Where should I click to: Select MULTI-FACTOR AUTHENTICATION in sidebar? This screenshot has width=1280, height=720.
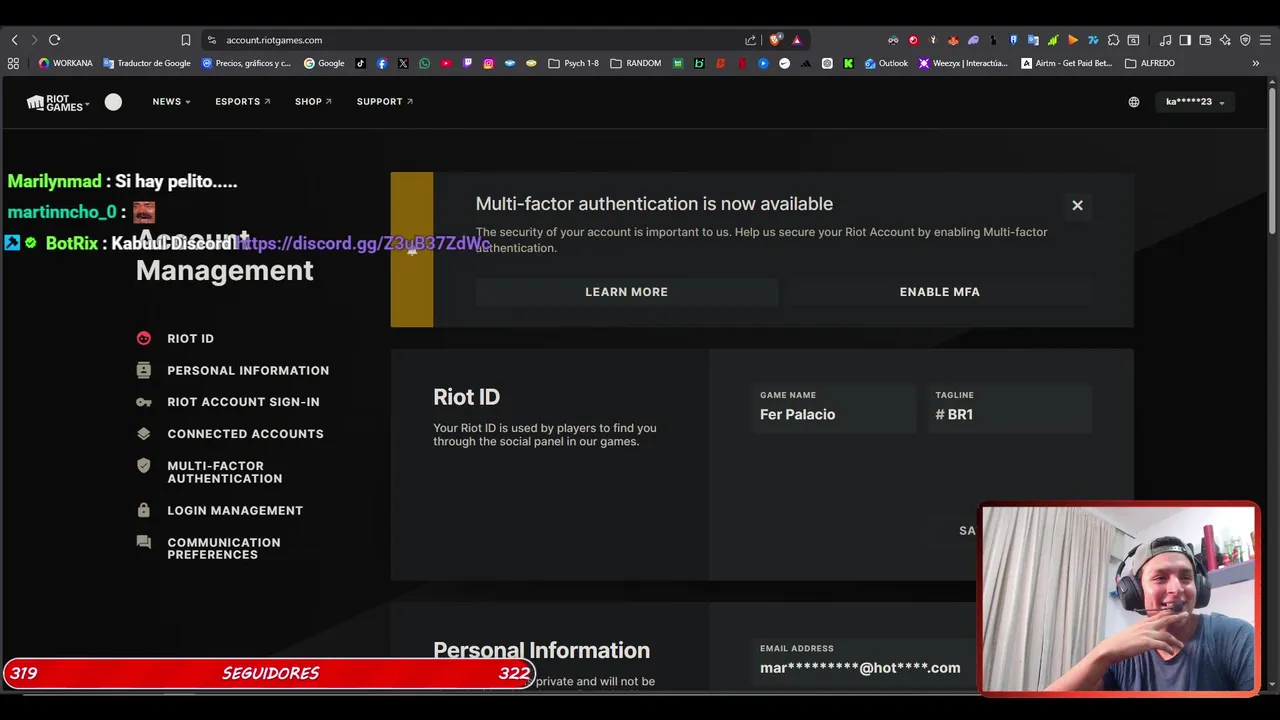tap(210, 472)
